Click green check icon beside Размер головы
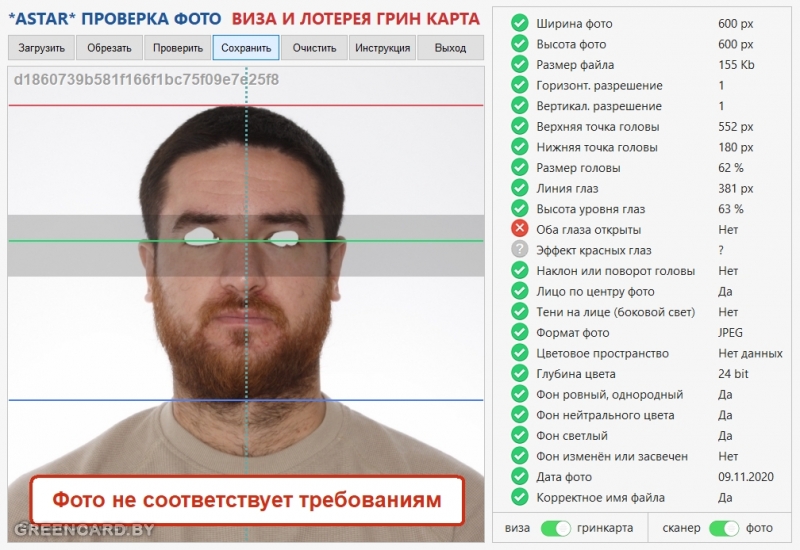This screenshot has width=800, height=550. pyautogui.click(x=519, y=167)
